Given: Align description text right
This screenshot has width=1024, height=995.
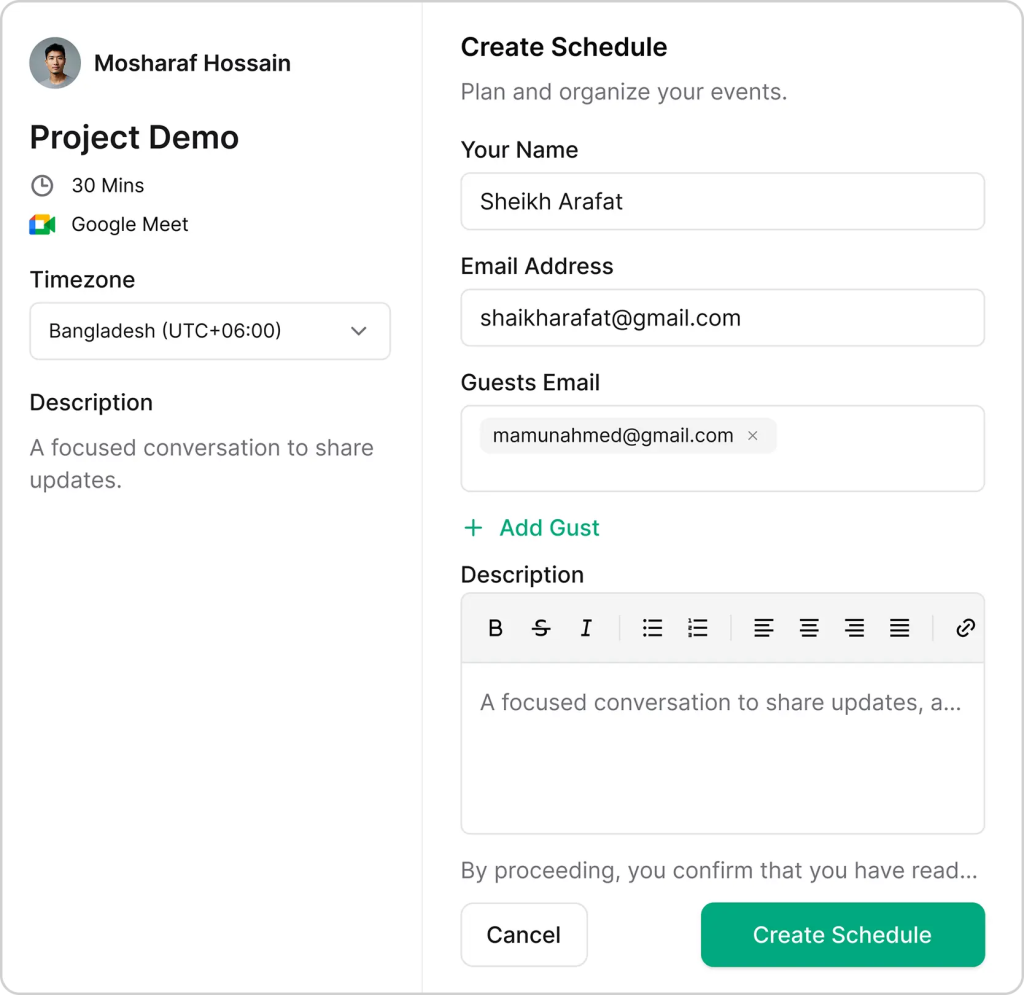Looking at the screenshot, I should click(x=854, y=628).
